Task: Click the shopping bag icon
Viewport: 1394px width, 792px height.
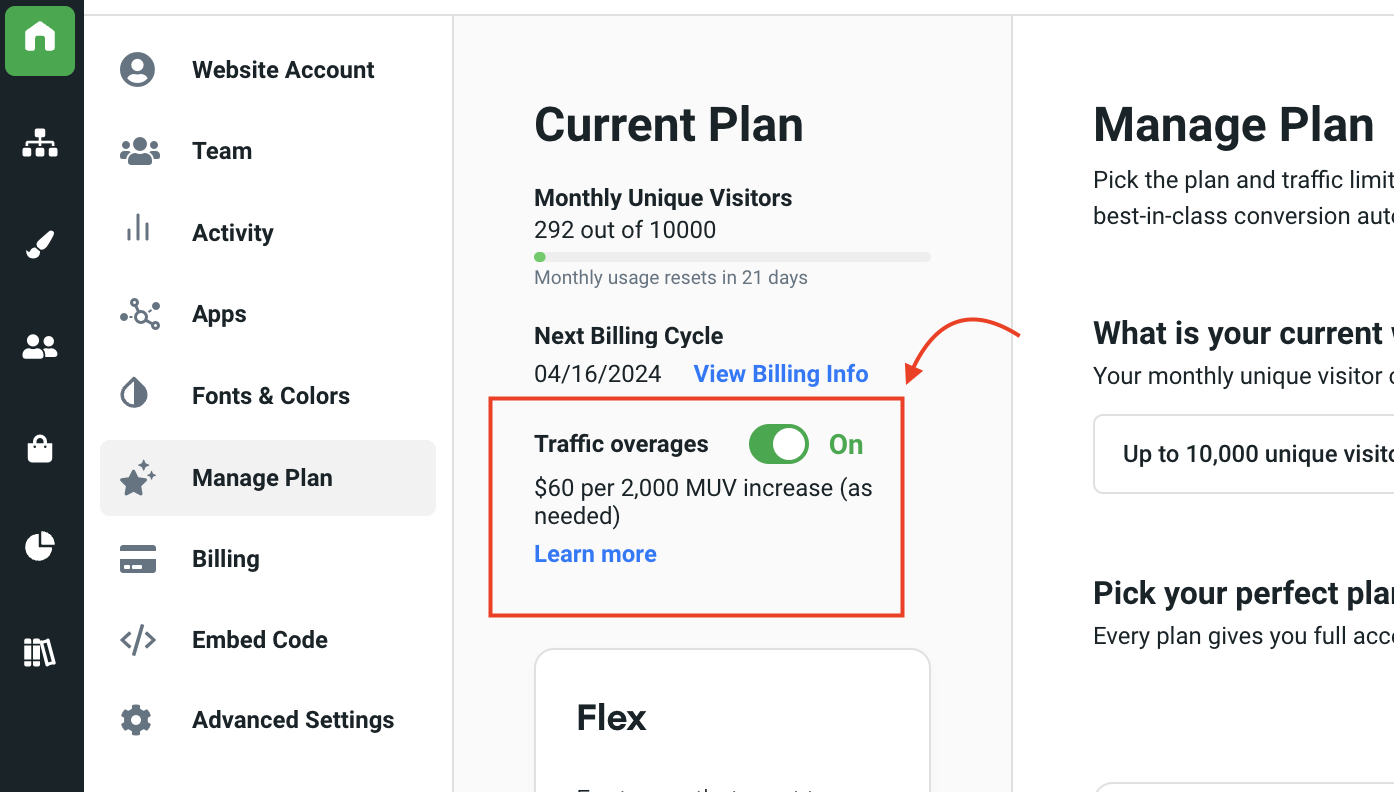Action: pos(40,449)
